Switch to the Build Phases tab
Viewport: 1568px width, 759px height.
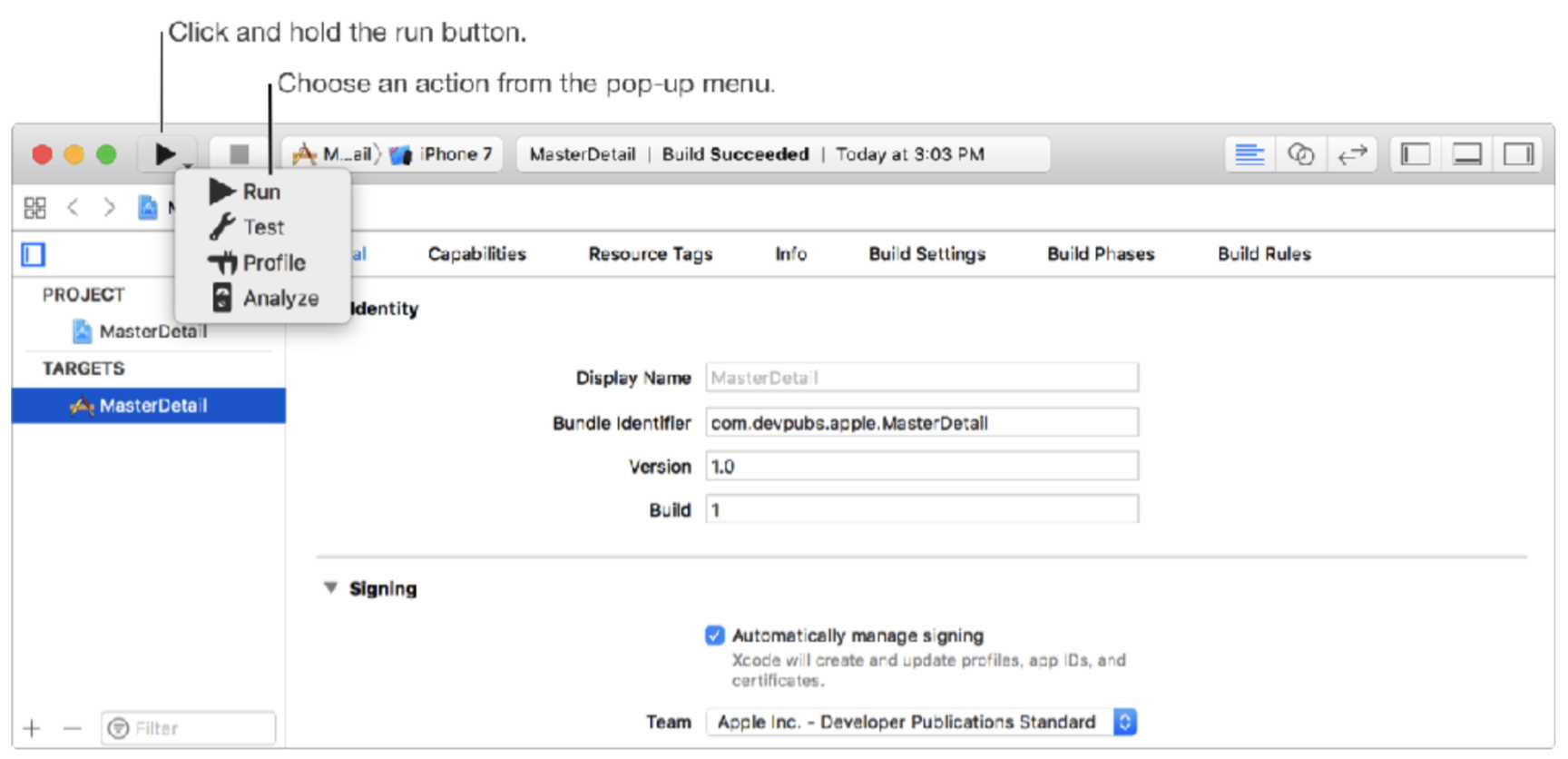[1101, 254]
